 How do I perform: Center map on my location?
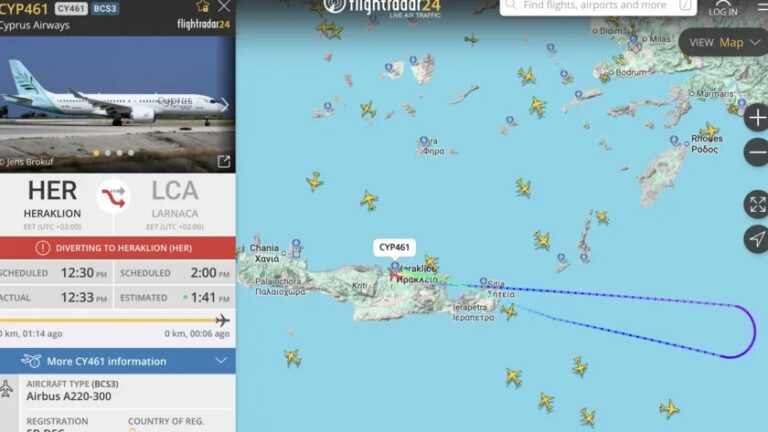coord(757,239)
